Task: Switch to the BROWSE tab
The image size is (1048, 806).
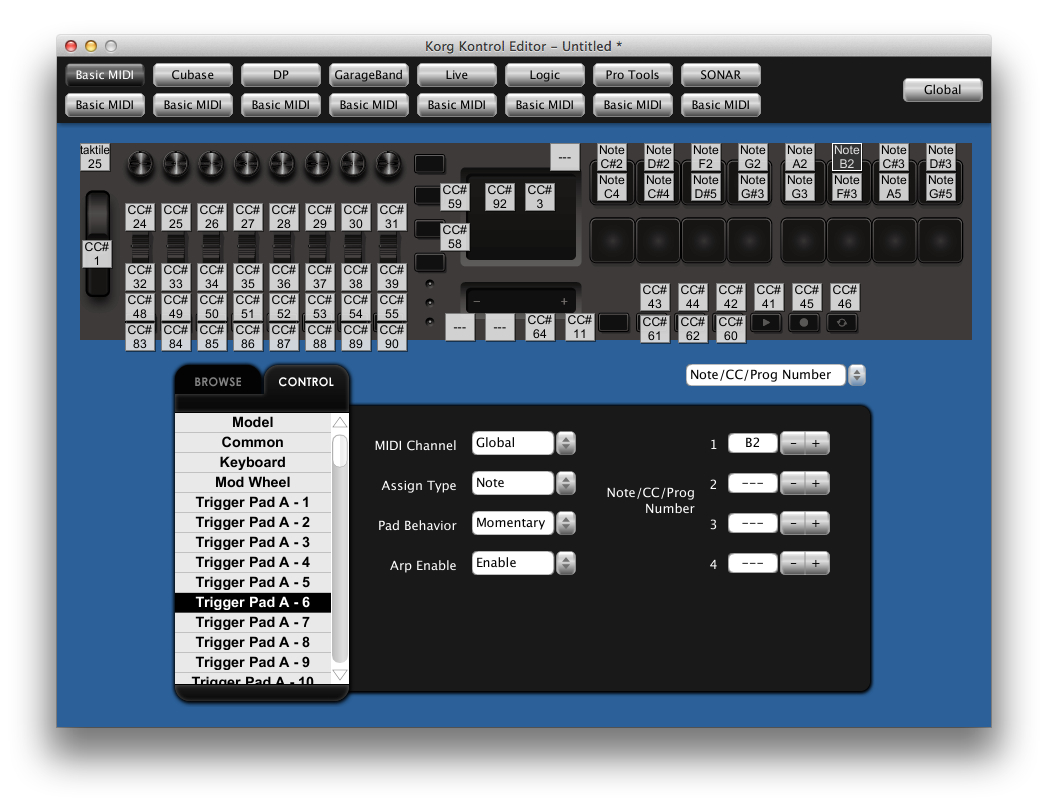Action: tap(218, 381)
